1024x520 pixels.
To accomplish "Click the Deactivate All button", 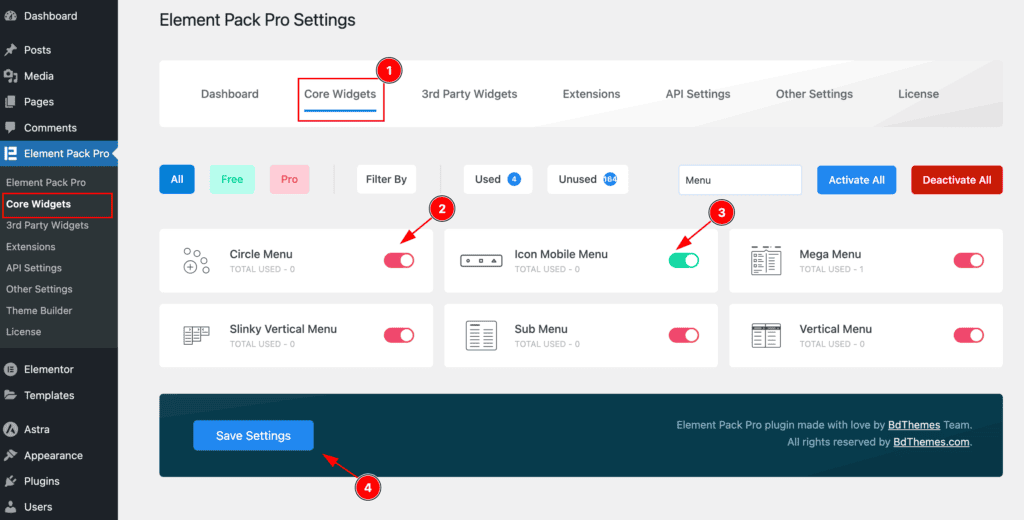I will point(957,180).
